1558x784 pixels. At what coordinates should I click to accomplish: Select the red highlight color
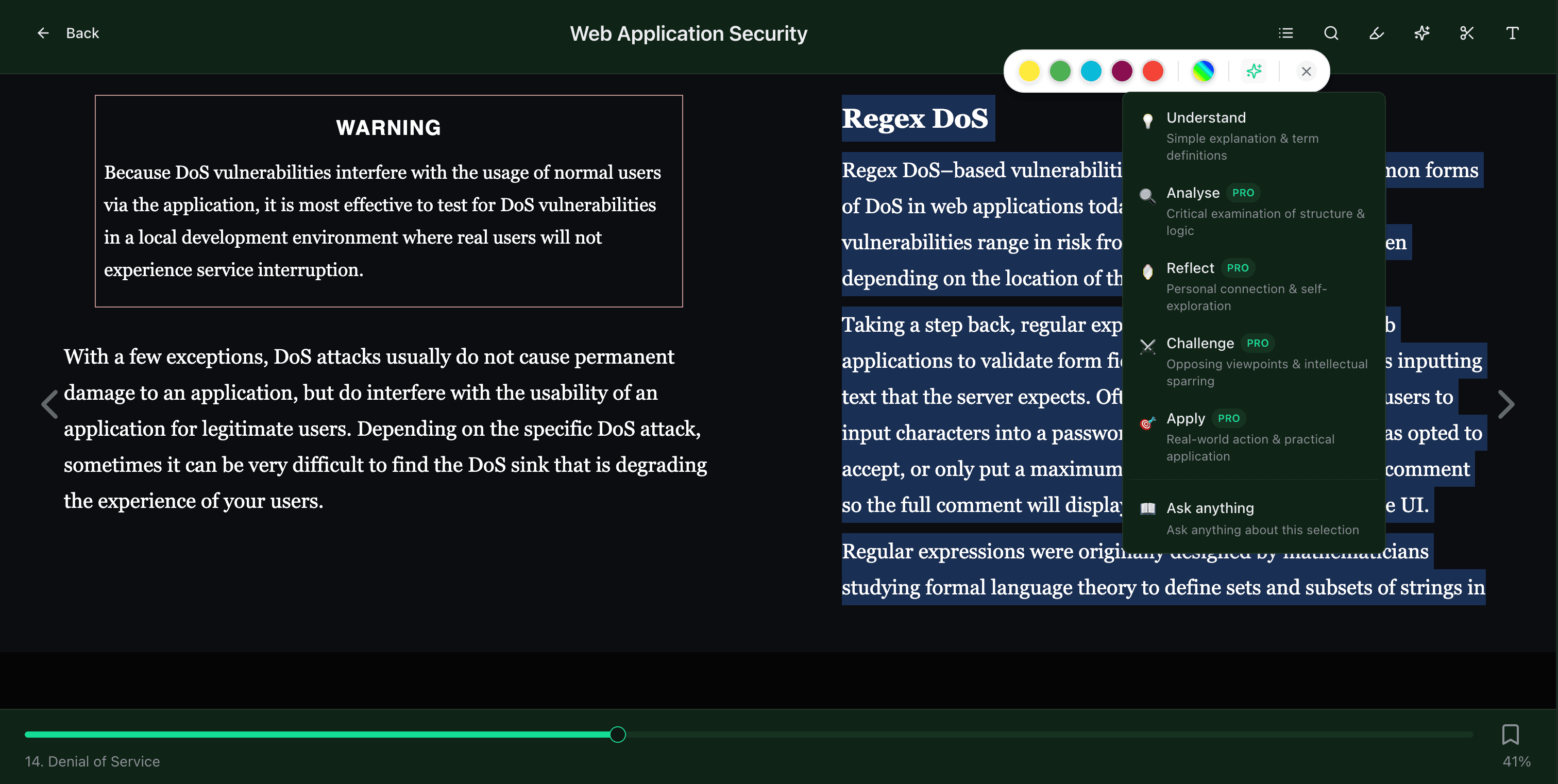point(1153,71)
